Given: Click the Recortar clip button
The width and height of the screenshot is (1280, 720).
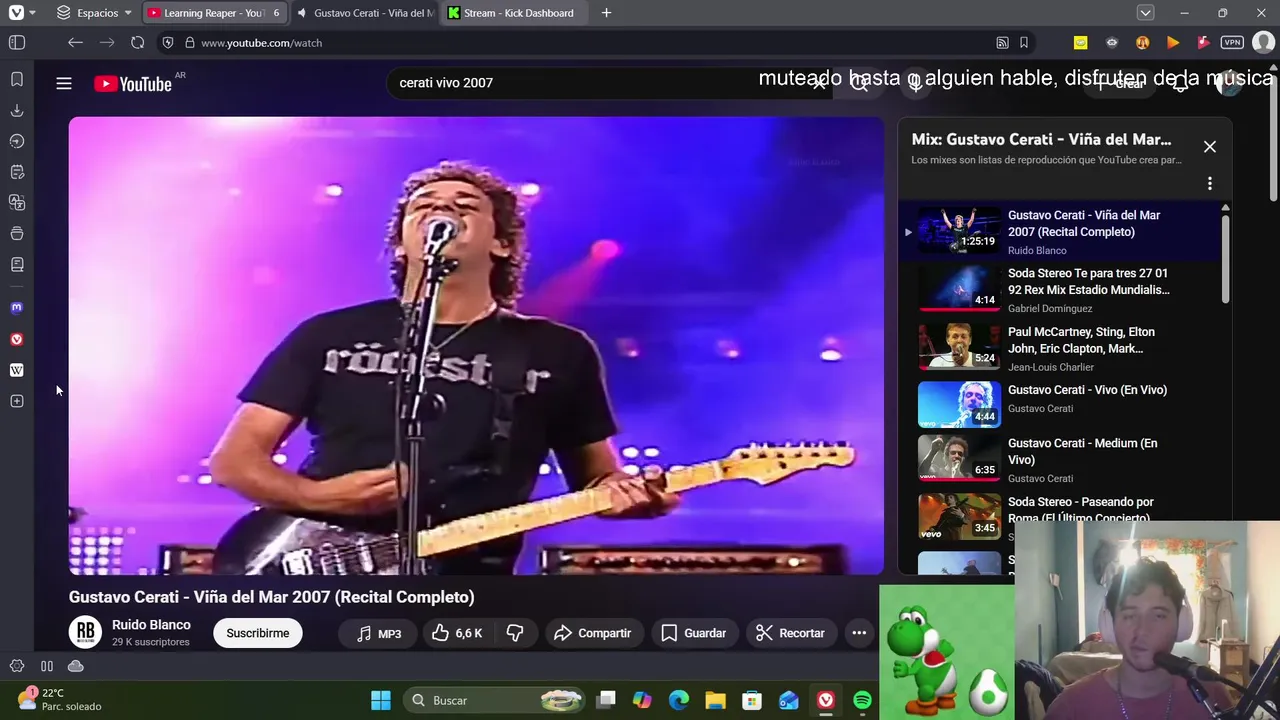Looking at the screenshot, I should pyautogui.click(x=791, y=633).
